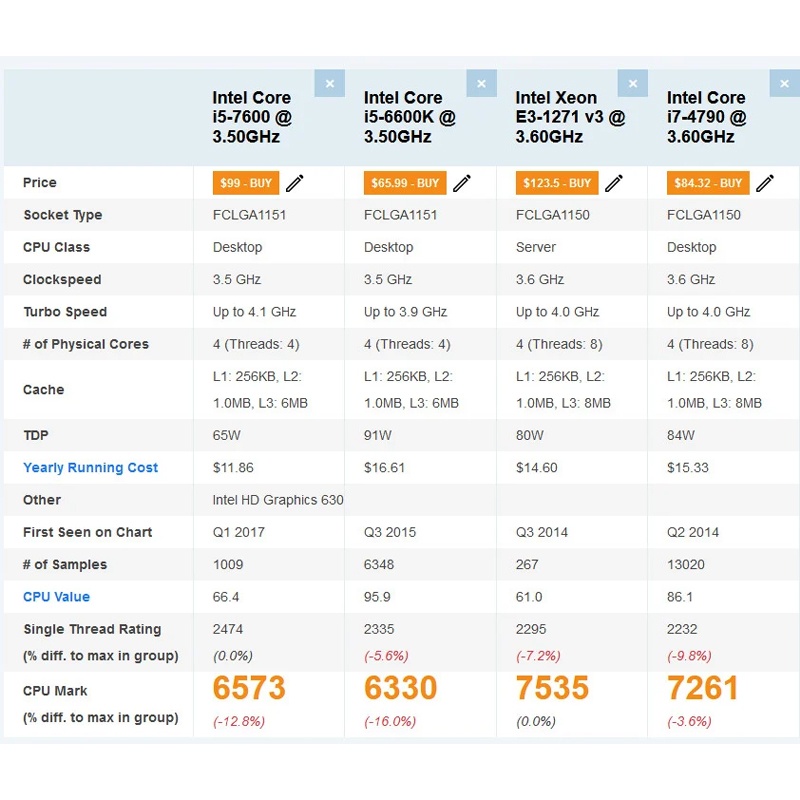800x800 pixels.
Task: Click the 84W TDP value
Action: 681,436
